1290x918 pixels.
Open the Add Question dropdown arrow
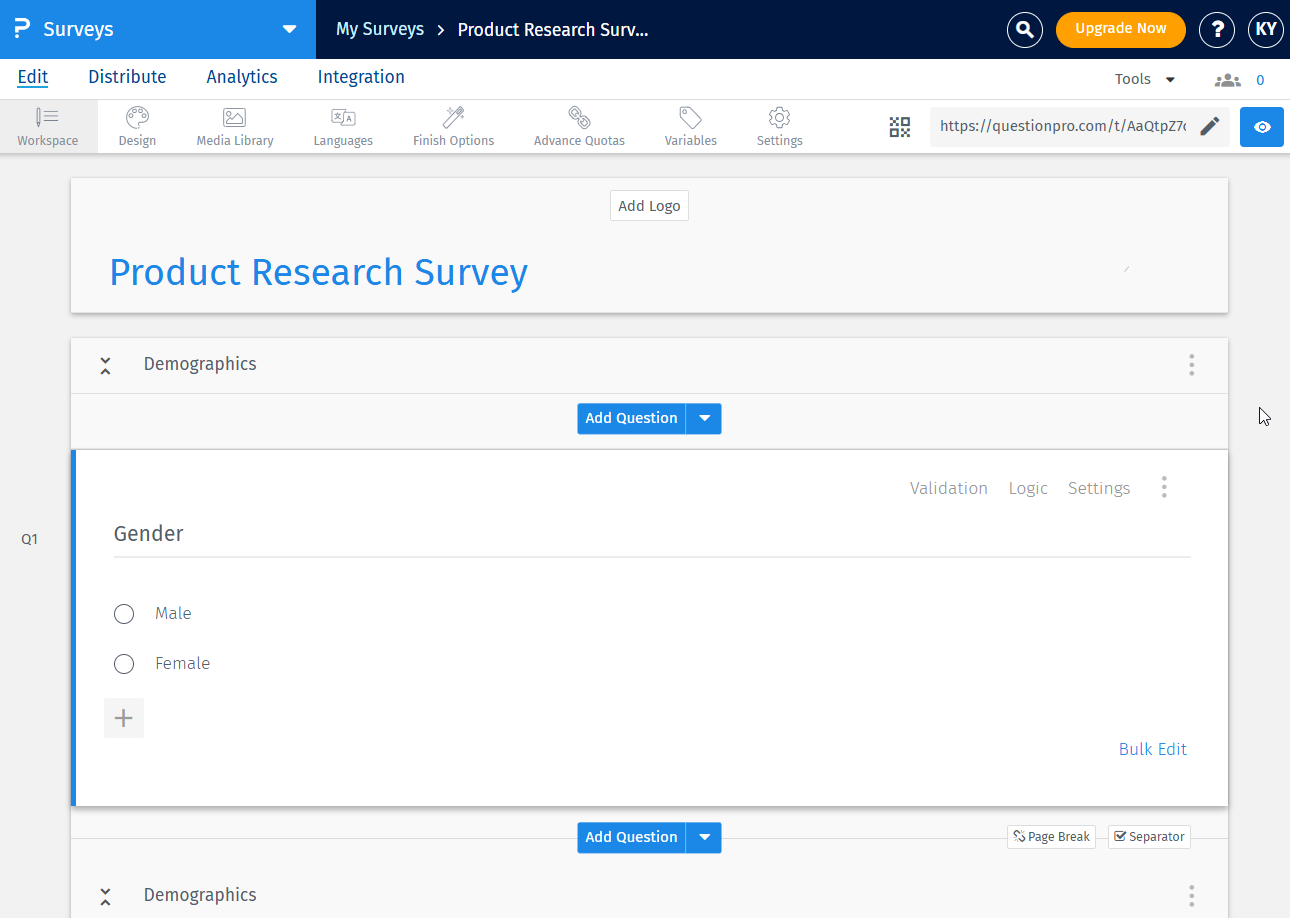[704, 418]
